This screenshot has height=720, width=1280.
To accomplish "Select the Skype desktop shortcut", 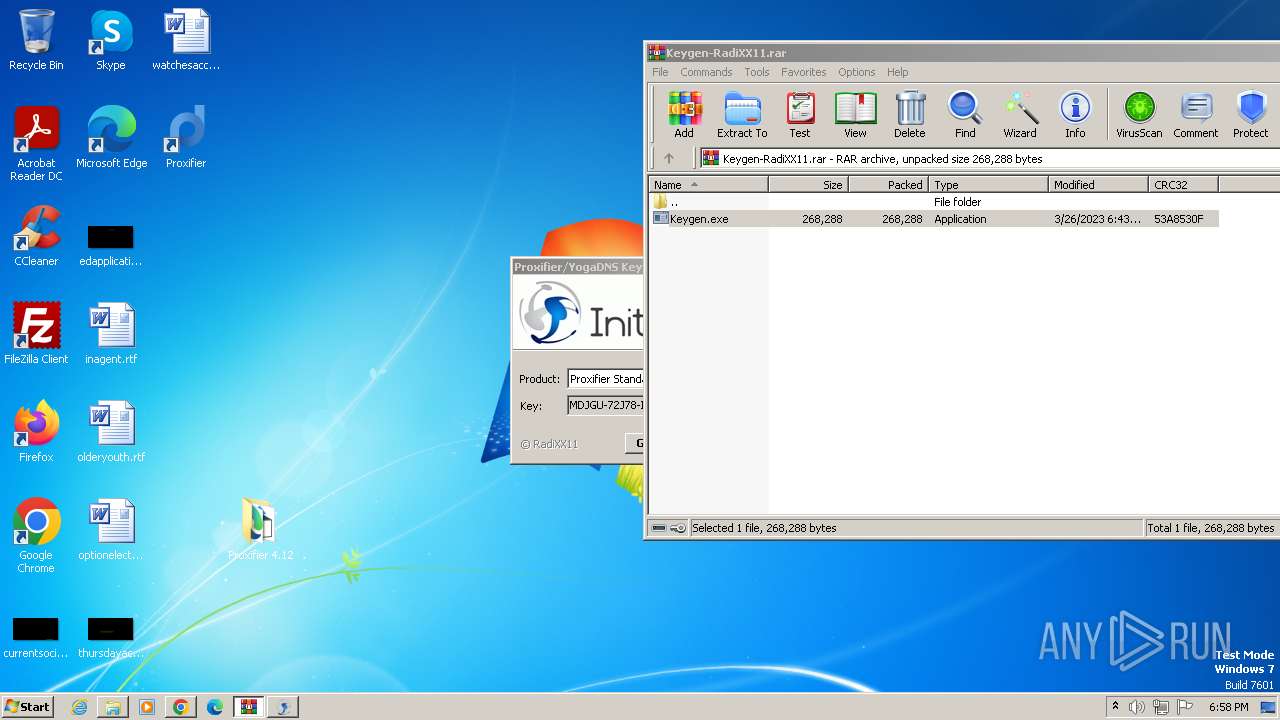I will [x=111, y=41].
